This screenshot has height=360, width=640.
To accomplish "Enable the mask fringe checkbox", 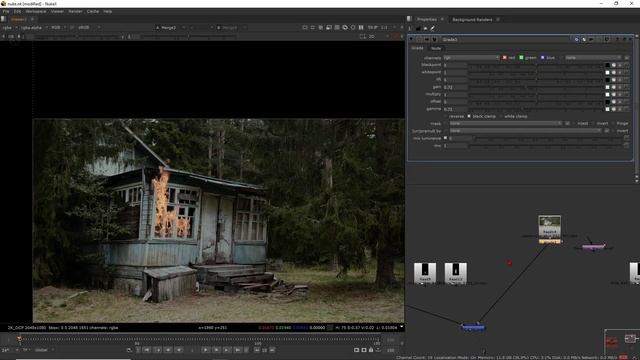I will (x=613, y=123).
